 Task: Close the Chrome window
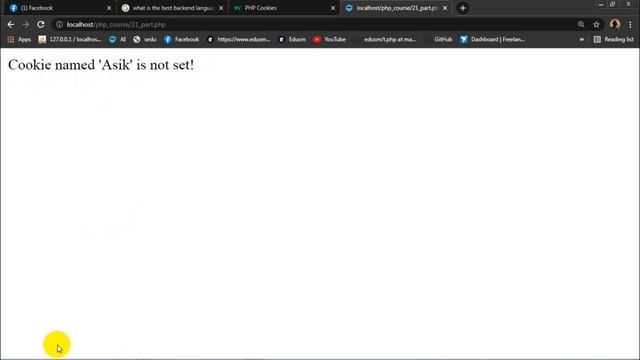pos(628,4)
